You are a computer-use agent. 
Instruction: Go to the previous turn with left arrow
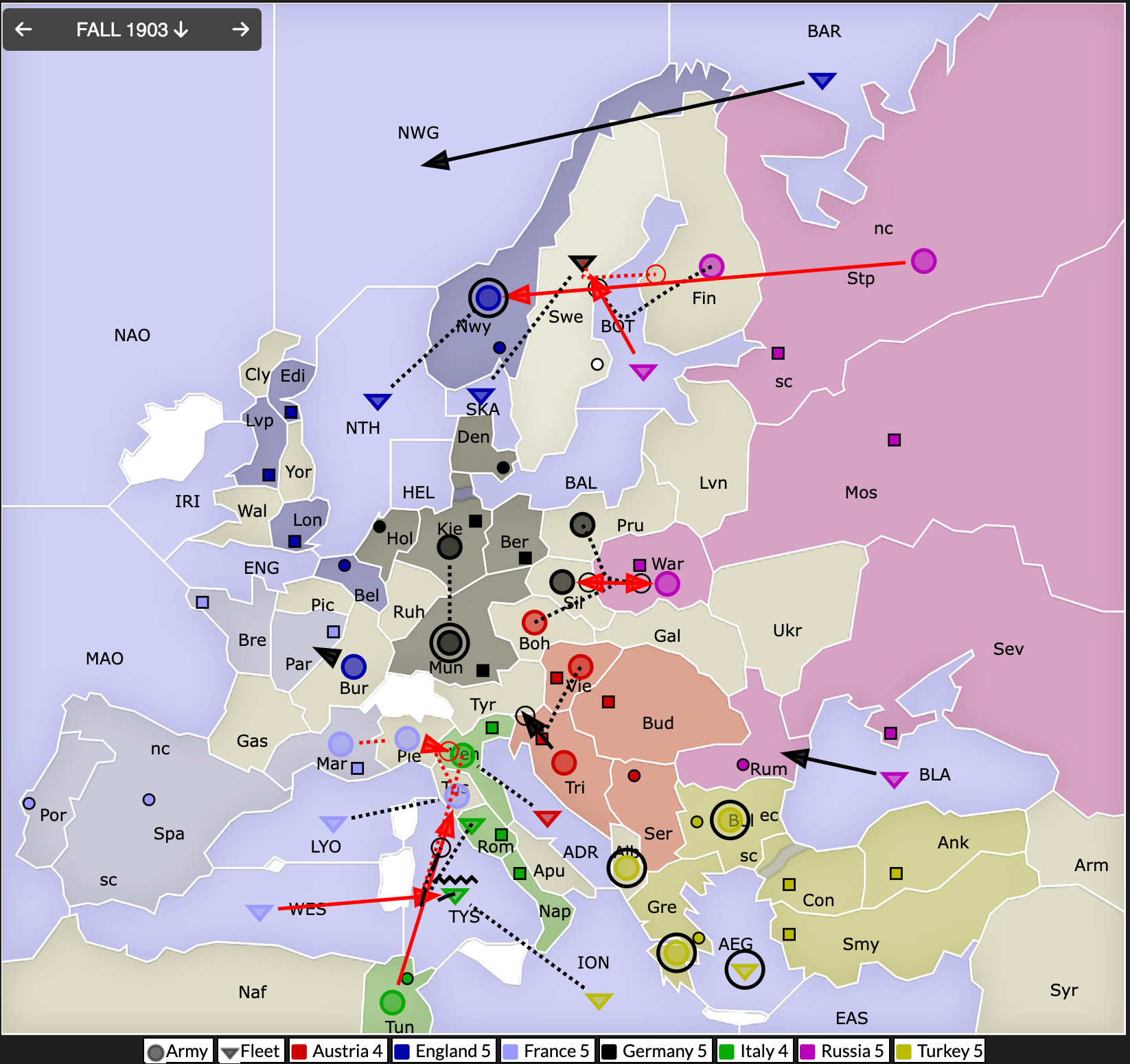click(x=24, y=30)
